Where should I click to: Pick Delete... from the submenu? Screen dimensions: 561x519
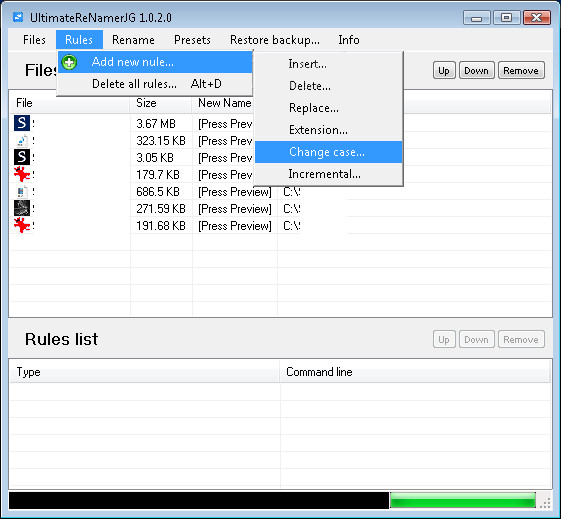329,86
